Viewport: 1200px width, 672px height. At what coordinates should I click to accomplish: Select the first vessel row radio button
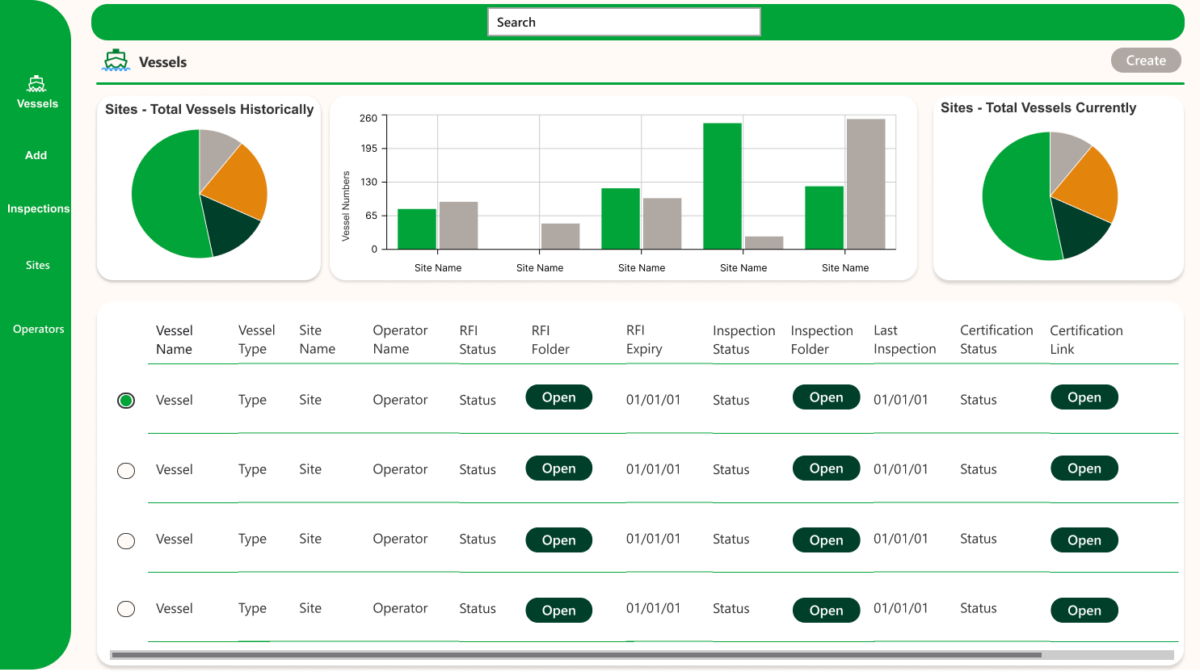(x=125, y=399)
